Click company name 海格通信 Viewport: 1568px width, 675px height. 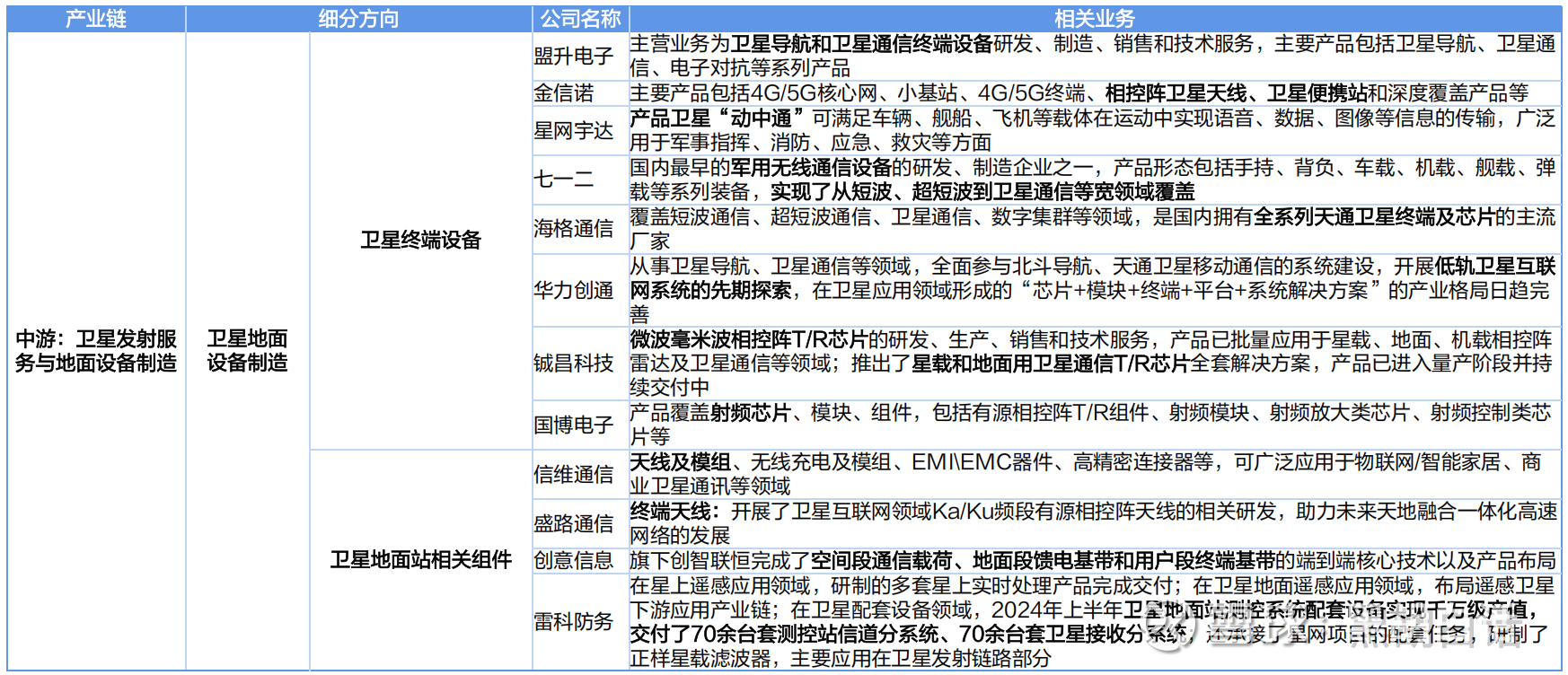pos(574,229)
